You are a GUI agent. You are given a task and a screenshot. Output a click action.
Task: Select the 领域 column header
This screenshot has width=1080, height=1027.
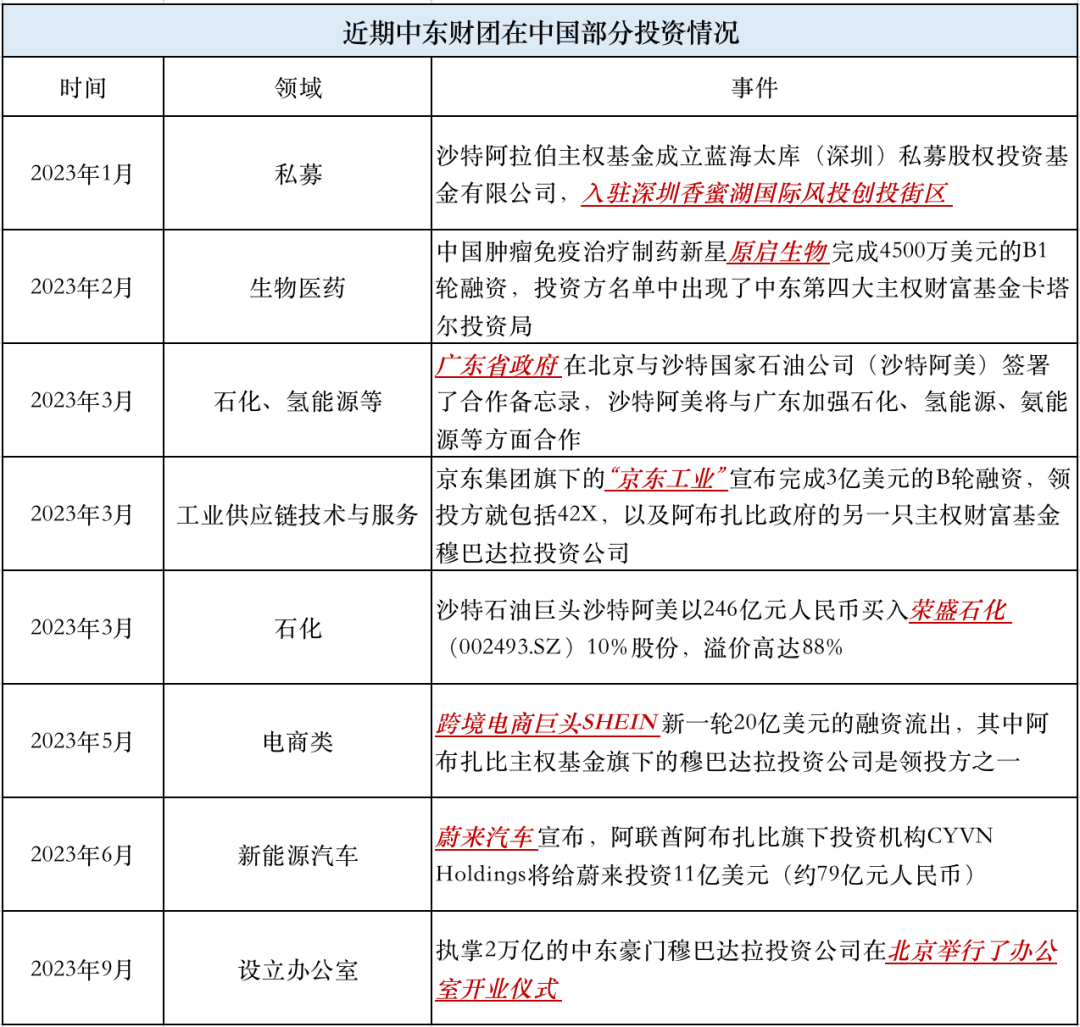click(298, 87)
